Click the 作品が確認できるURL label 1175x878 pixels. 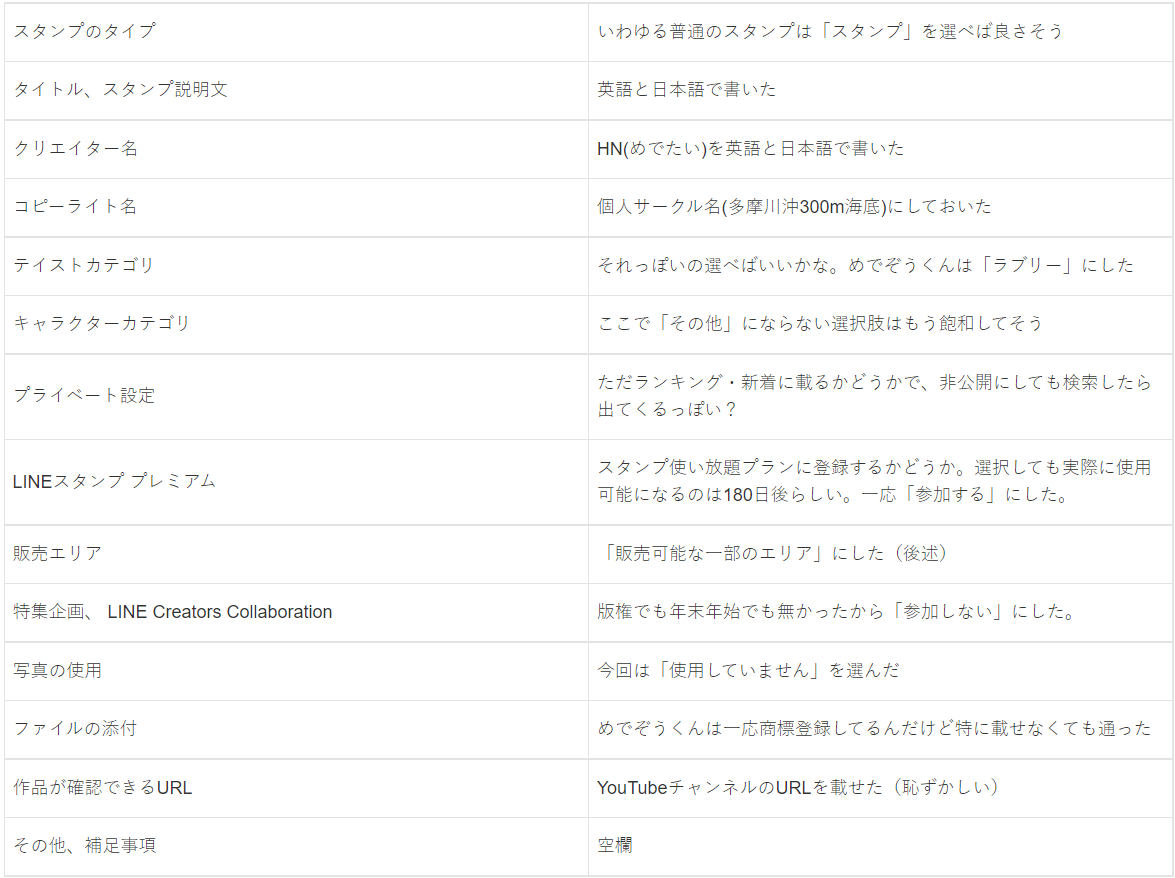click(x=102, y=787)
